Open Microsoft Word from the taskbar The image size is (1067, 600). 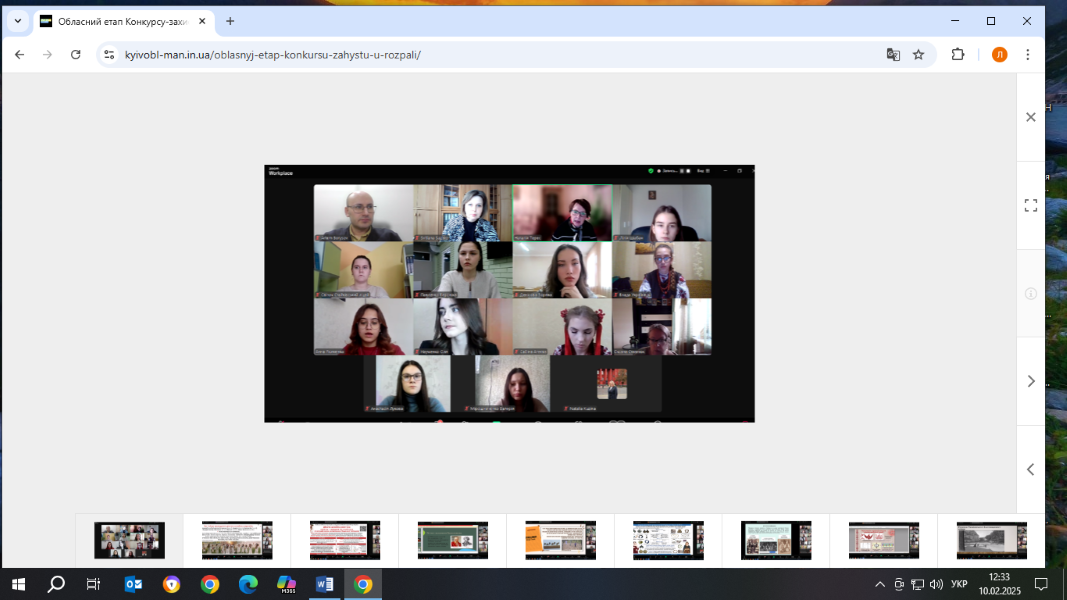tap(324, 584)
